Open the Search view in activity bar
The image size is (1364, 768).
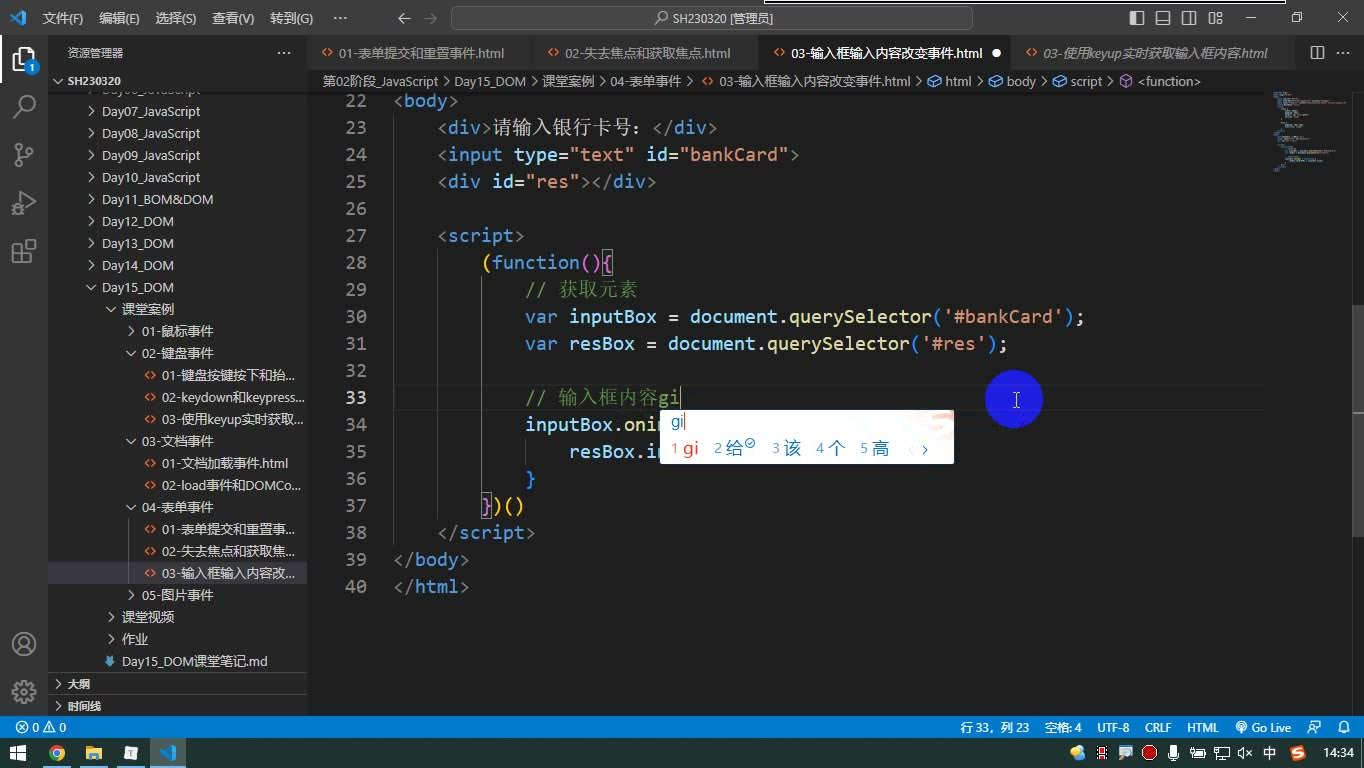24,106
